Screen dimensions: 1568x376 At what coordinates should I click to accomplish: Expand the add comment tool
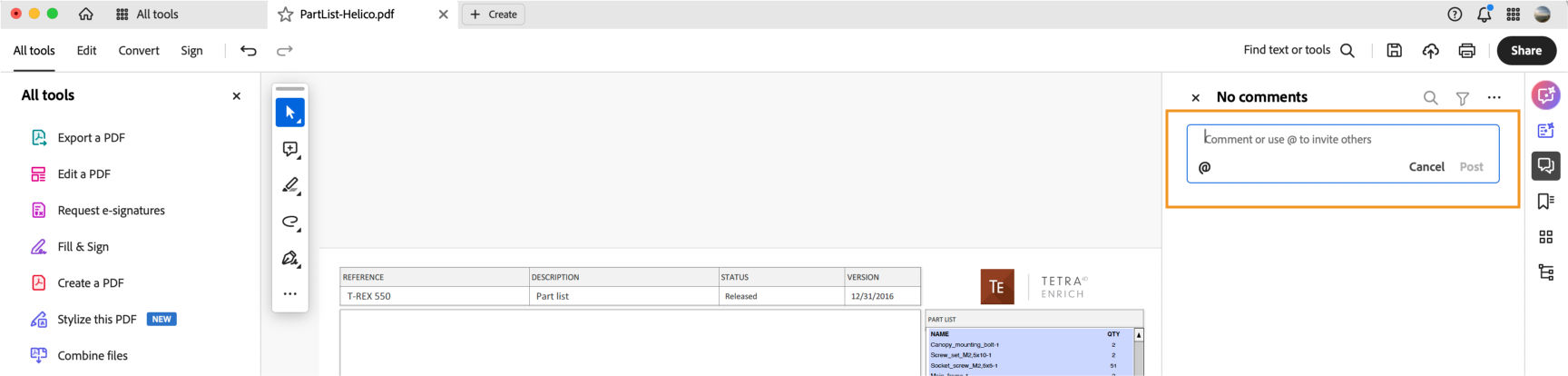pos(290,149)
